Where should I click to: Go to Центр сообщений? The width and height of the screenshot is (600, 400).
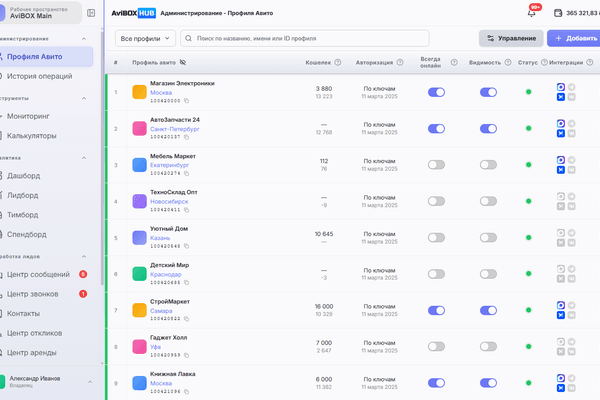pyautogui.click(x=38, y=274)
